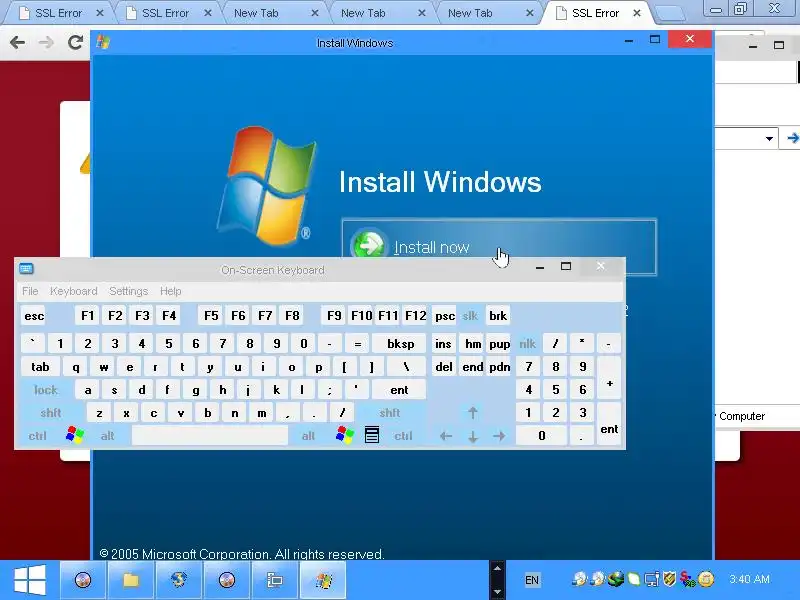Click the brk break key
Image resolution: width=800 pixels, height=600 pixels.
(498, 316)
